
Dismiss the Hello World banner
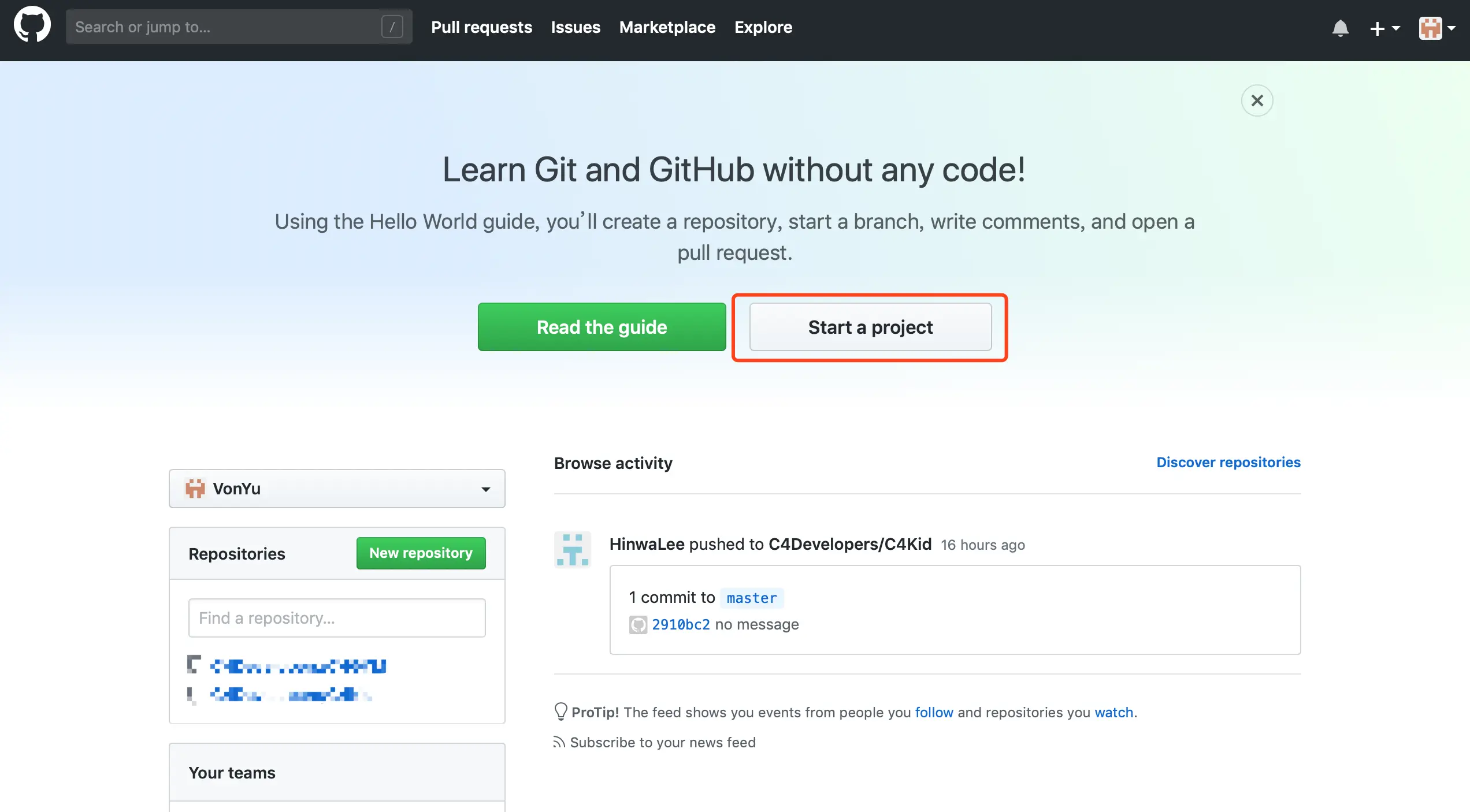1257,100
